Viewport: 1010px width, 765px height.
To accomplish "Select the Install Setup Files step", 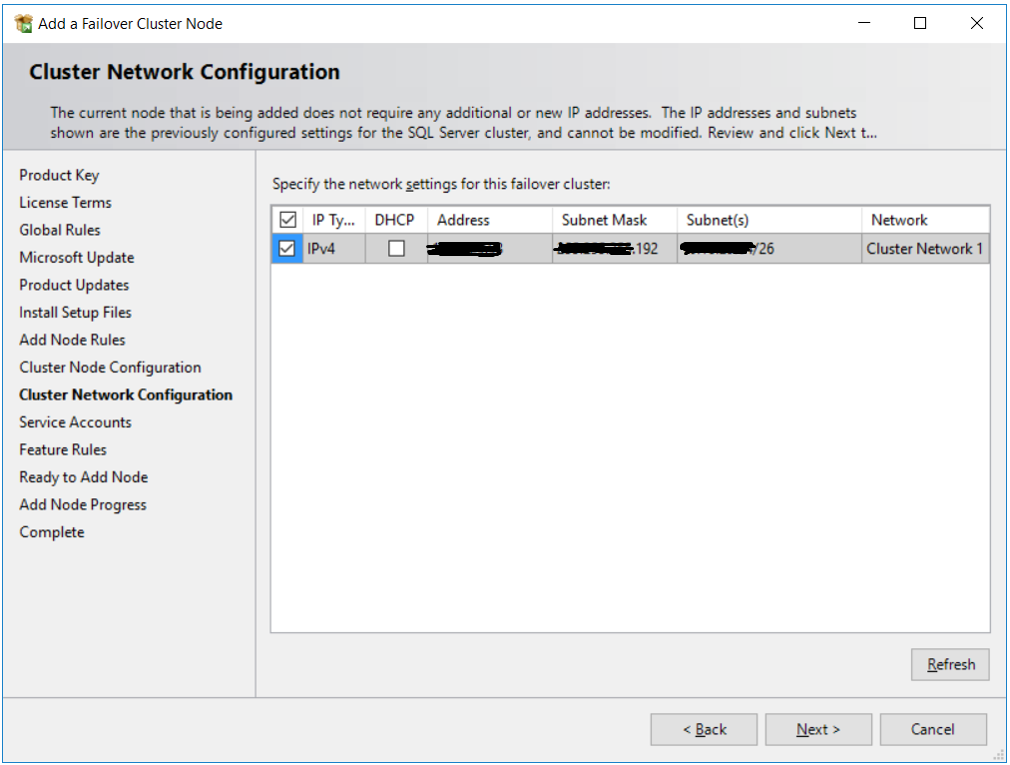I will [x=75, y=312].
